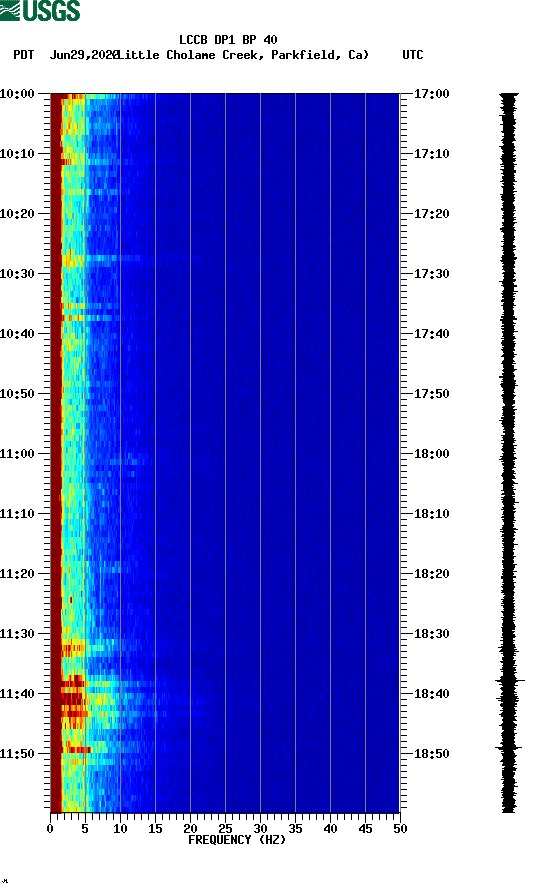This screenshot has width=552, height=892.
Task: Click the 11:20 PDT time label
Action: pyautogui.click(x=17, y=574)
